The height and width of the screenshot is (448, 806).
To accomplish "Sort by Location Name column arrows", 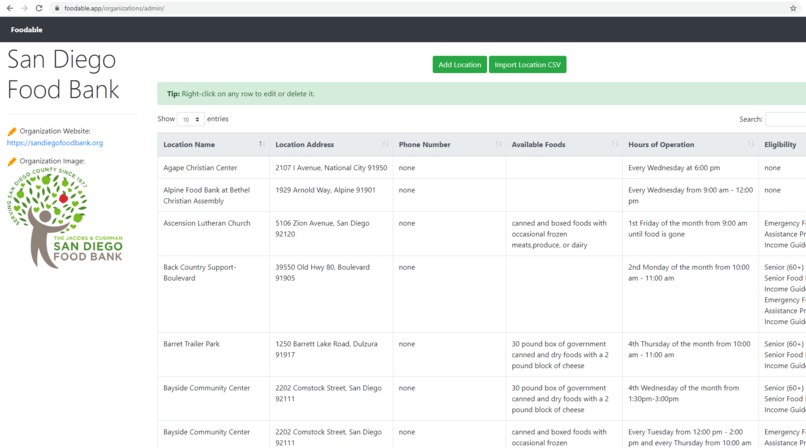I will (x=261, y=144).
